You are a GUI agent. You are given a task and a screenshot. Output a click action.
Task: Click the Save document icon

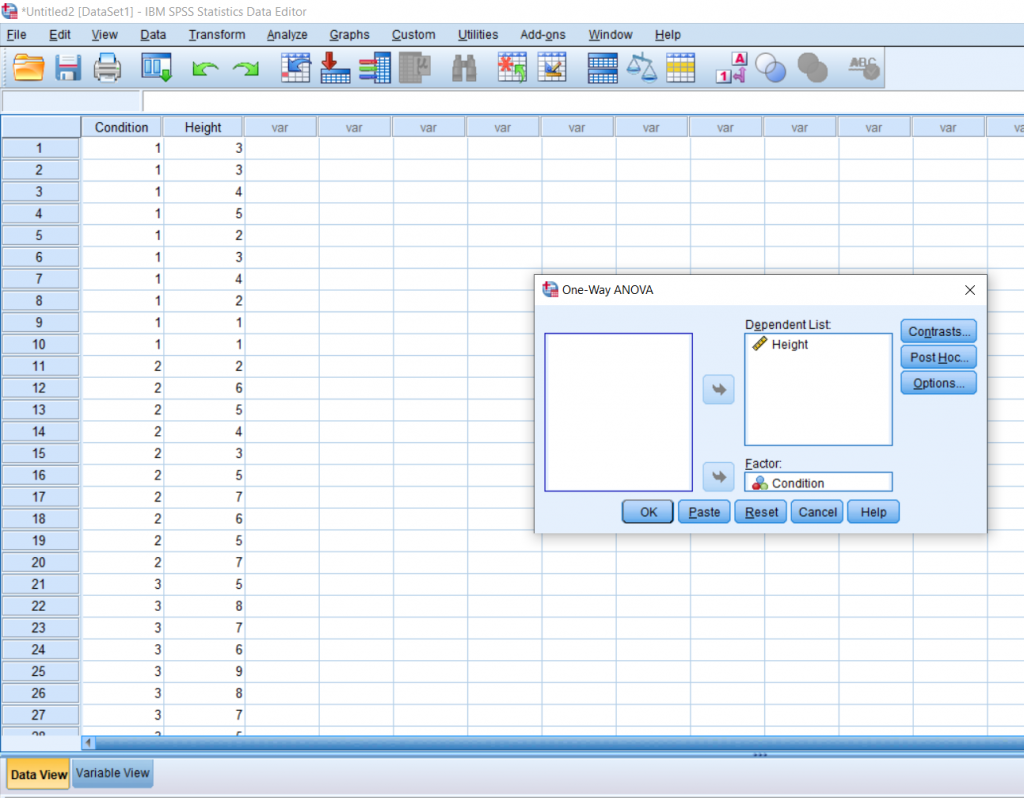67,68
